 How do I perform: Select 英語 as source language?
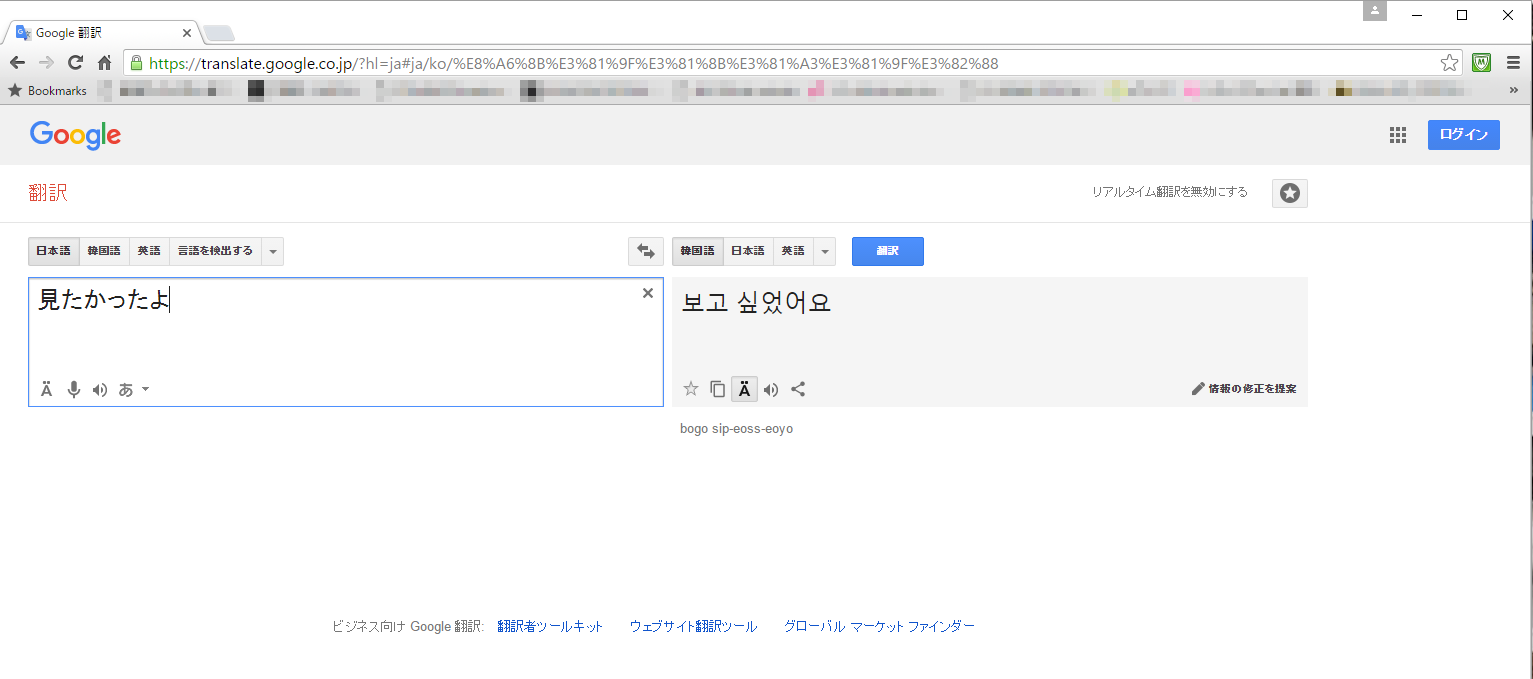[x=149, y=251]
